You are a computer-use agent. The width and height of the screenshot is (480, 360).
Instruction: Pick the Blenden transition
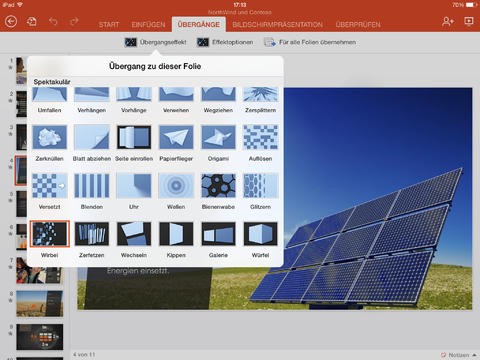pos(92,191)
